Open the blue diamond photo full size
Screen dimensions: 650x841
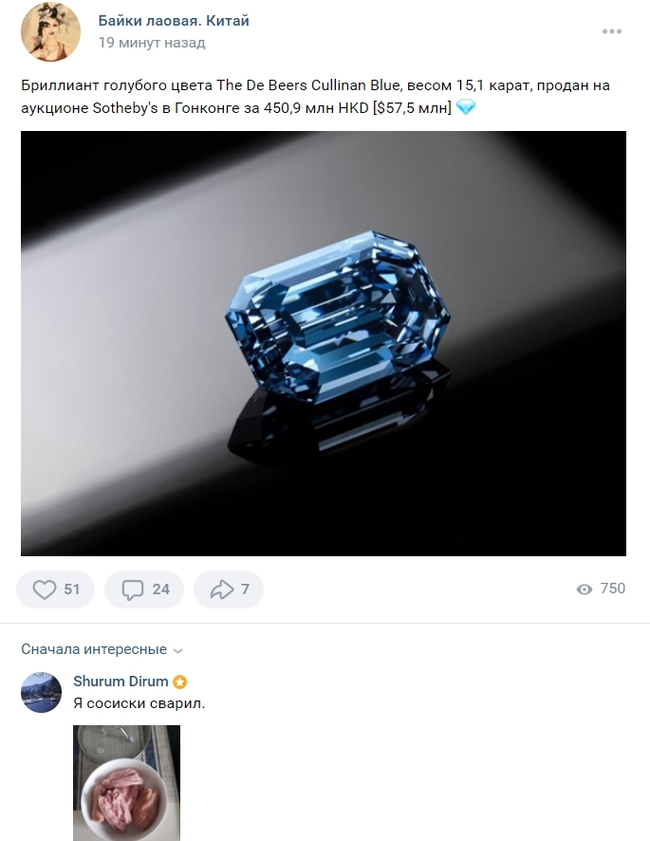[x=325, y=347]
